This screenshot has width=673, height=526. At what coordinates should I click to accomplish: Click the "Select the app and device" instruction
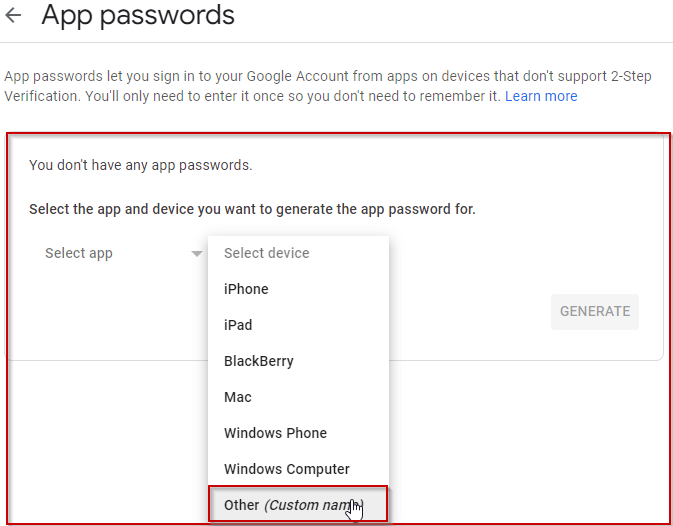pyautogui.click(x=252, y=209)
